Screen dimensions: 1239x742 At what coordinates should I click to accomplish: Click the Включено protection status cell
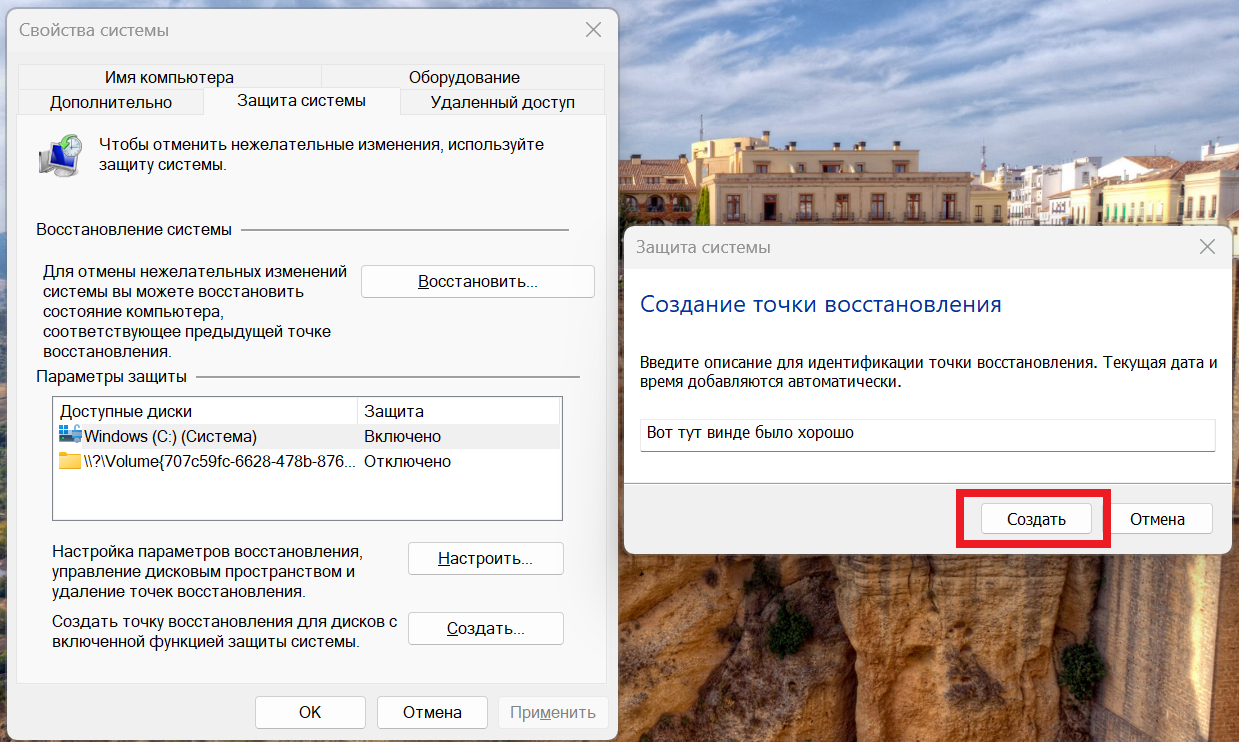click(x=402, y=436)
